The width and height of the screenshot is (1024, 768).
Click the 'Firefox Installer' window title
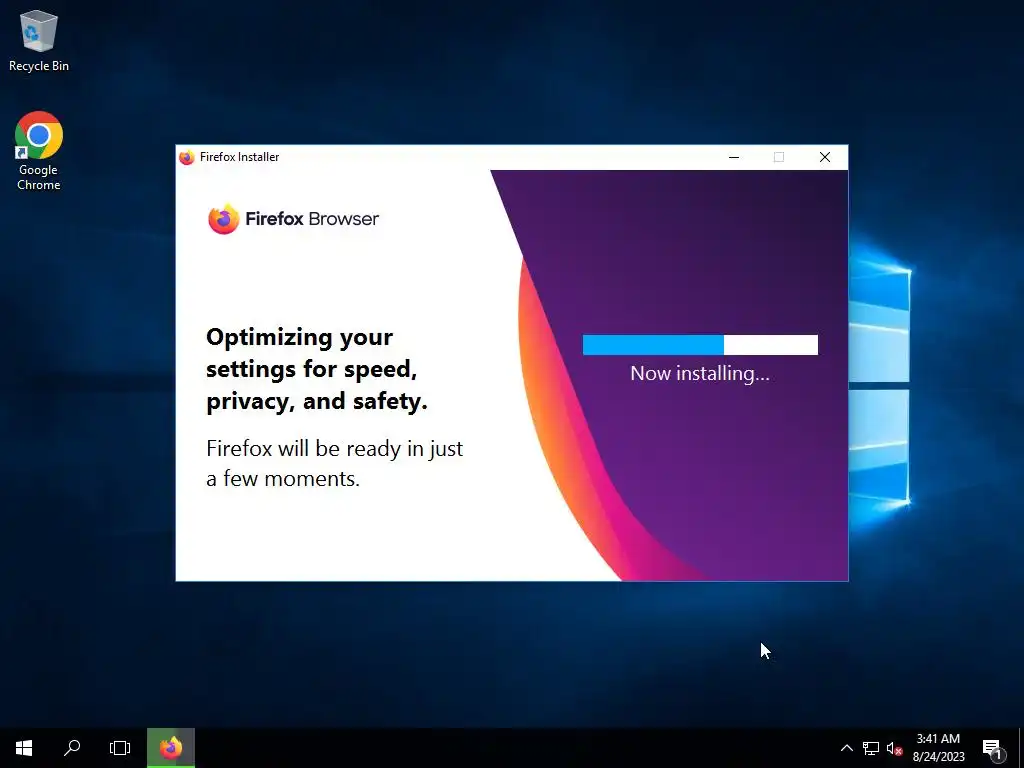coord(240,157)
